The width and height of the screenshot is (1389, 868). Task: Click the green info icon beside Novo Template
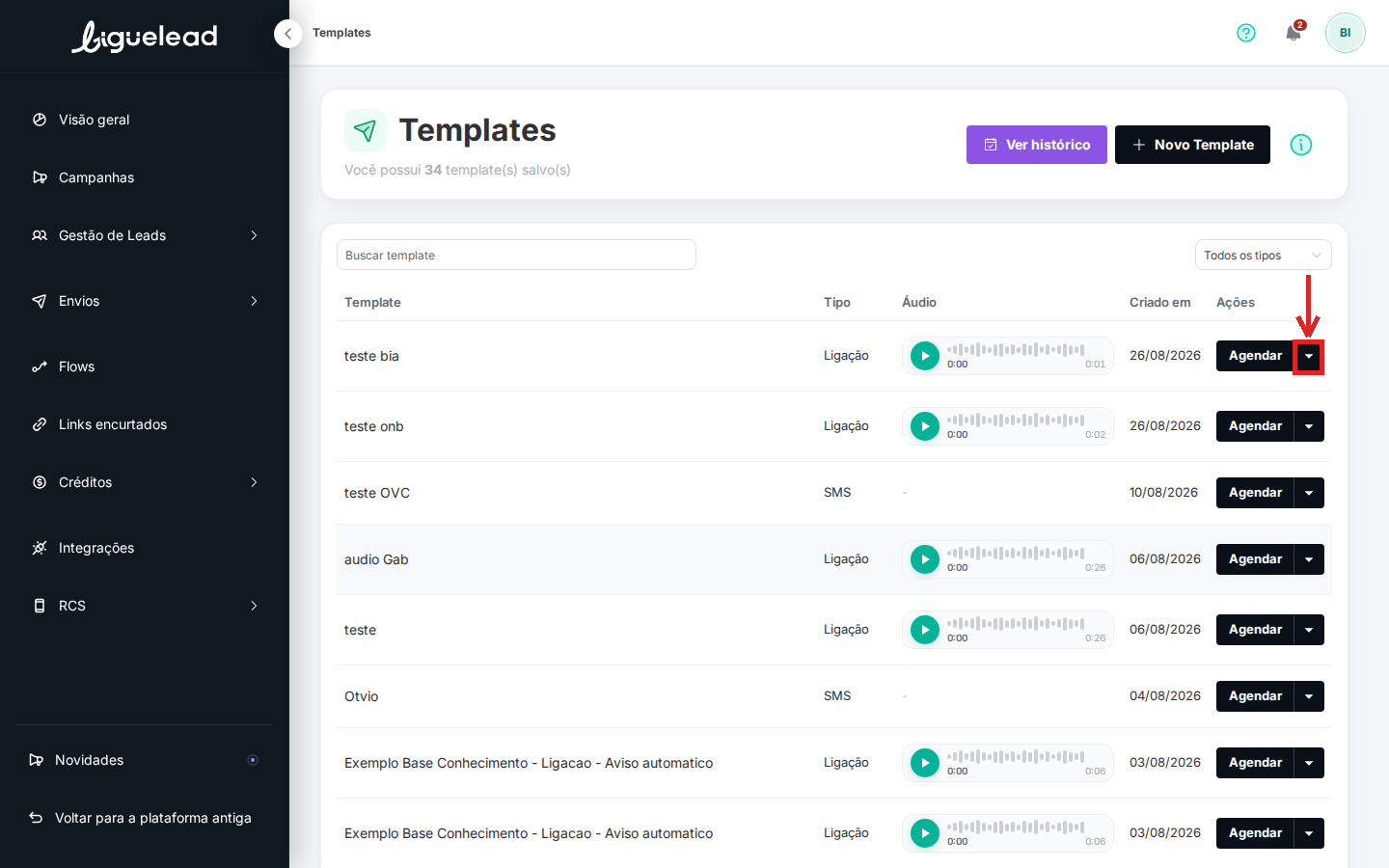pyautogui.click(x=1301, y=145)
